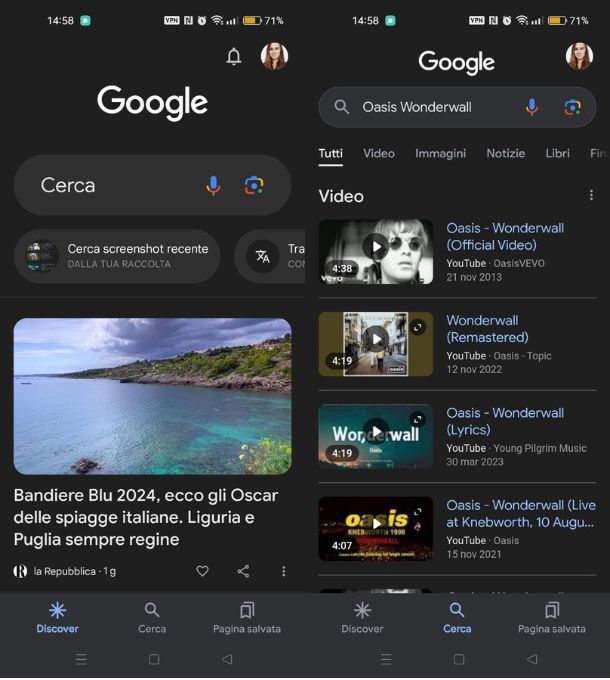The height and width of the screenshot is (680, 610).
Task: Play Wonderwall (Lyrics) video thumbnail
Action: point(375,436)
